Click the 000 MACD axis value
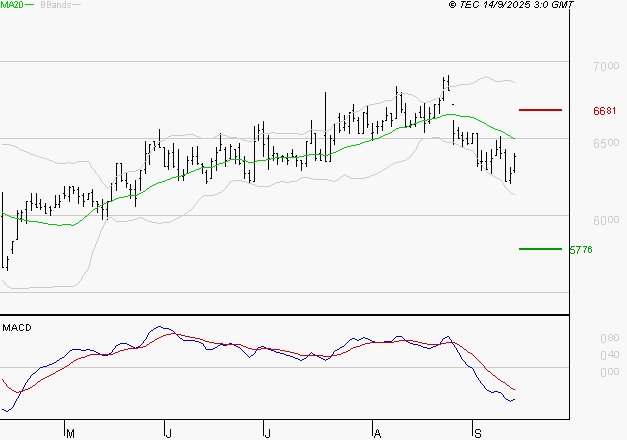Viewport: 627px width, 440px height. click(610, 372)
